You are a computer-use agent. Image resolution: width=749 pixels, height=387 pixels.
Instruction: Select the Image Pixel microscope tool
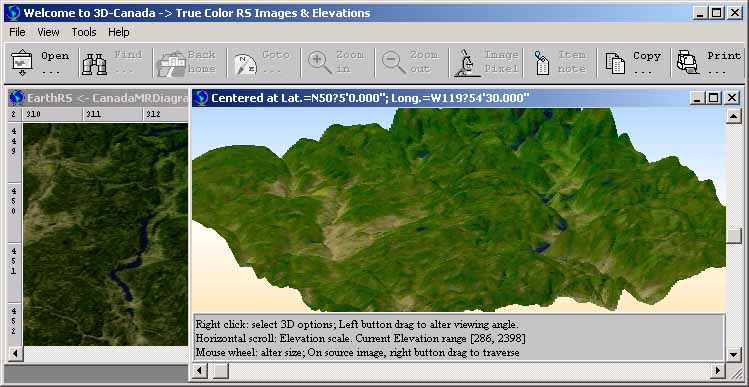(468, 63)
